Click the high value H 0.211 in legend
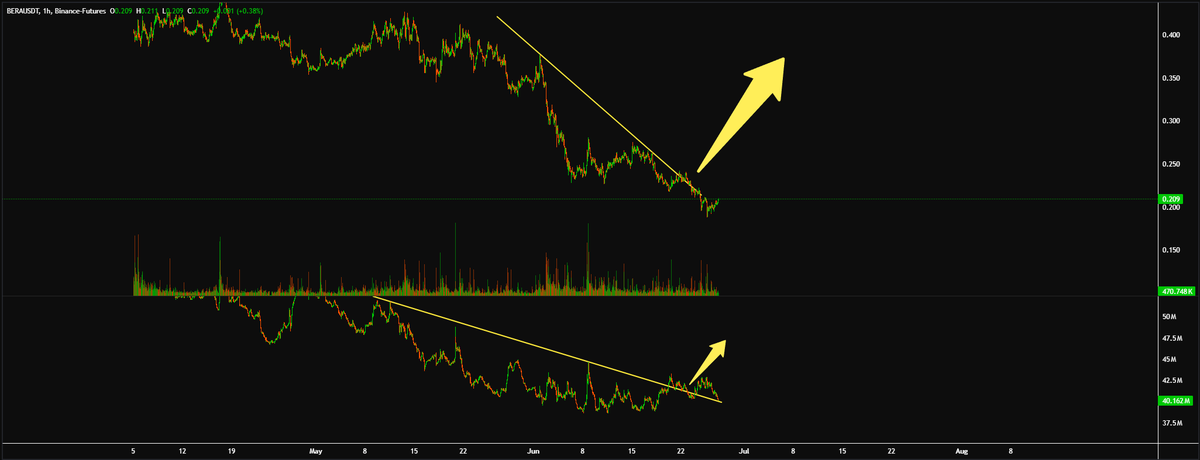 [x=146, y=9]
